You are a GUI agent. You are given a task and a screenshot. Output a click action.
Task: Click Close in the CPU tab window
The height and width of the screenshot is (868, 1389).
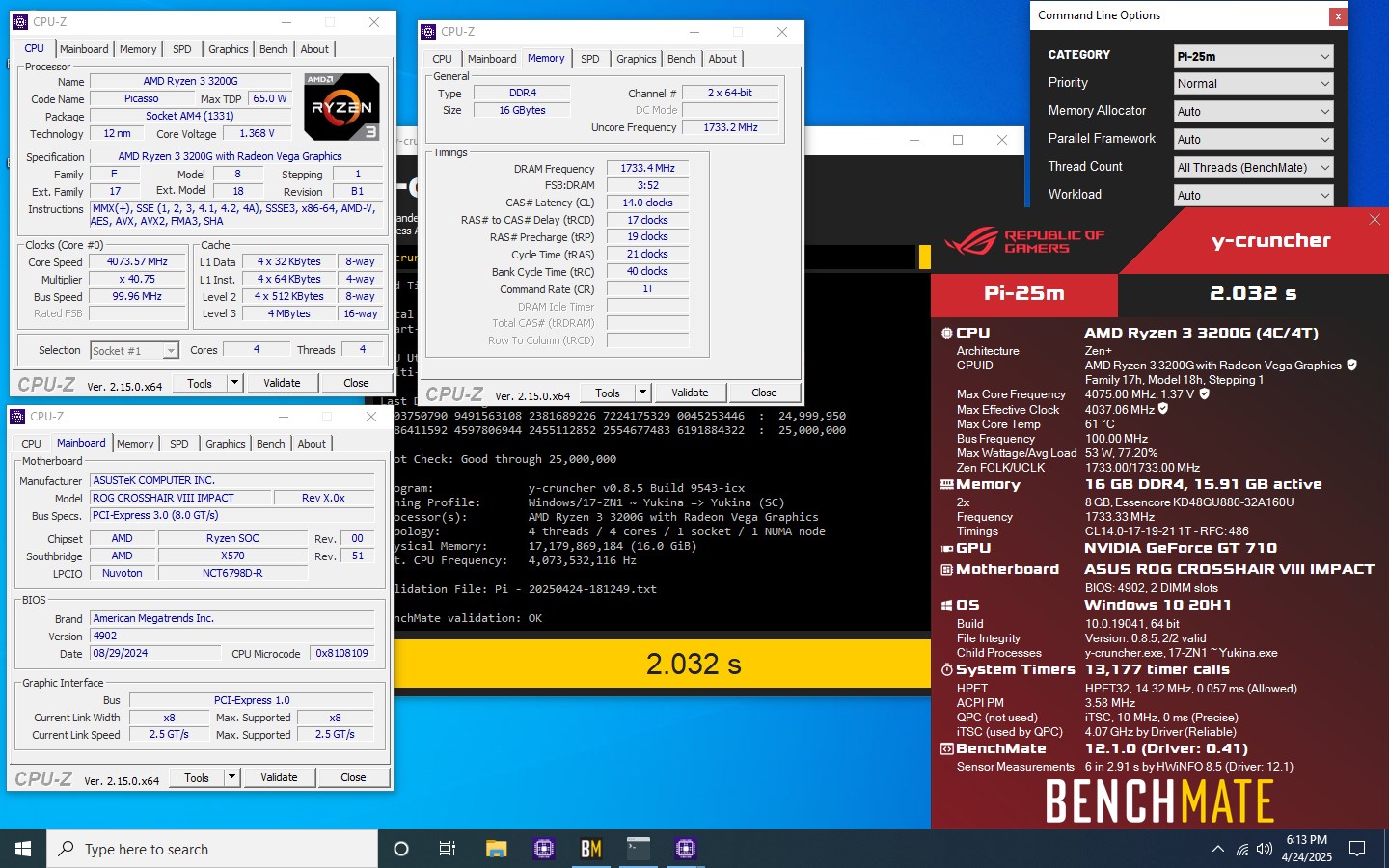pos(356,383)
